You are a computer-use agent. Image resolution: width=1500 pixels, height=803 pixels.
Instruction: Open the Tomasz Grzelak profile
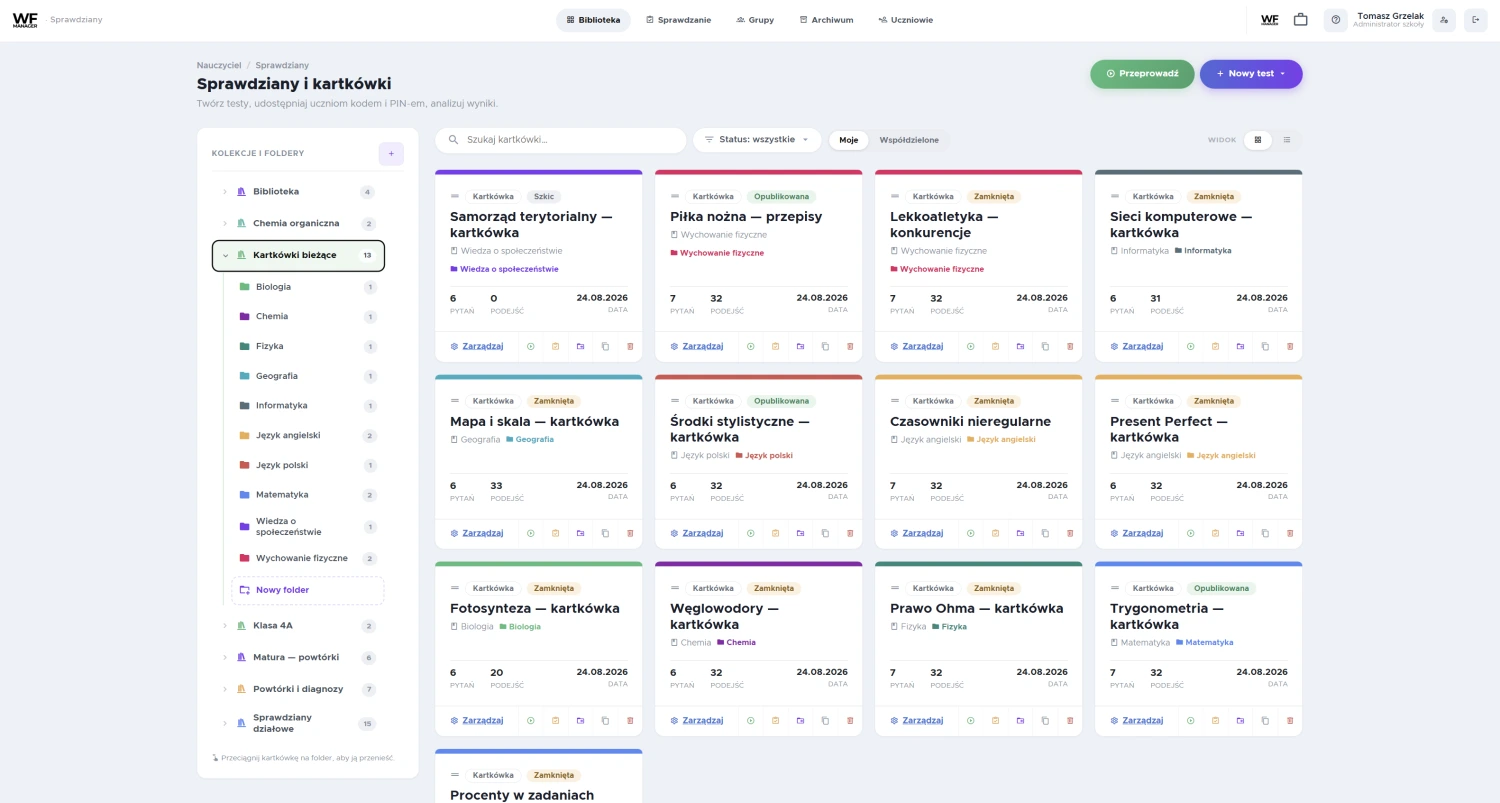[x=1390, y=20]
